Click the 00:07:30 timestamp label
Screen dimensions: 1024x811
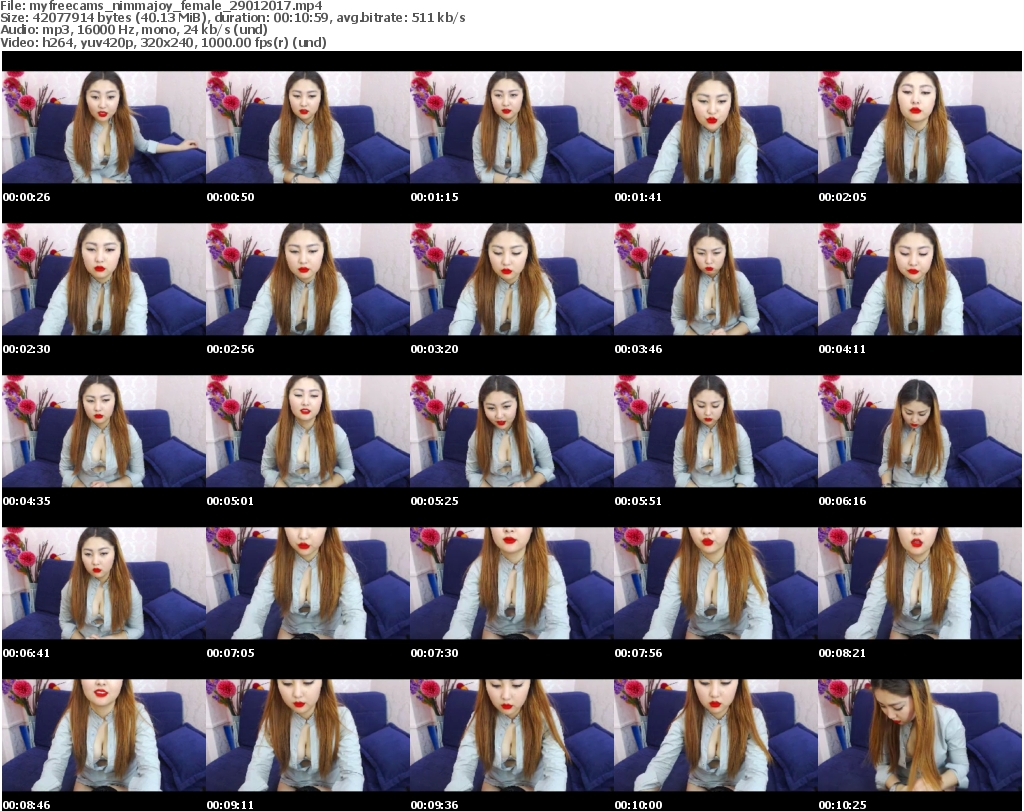(434, 653)
